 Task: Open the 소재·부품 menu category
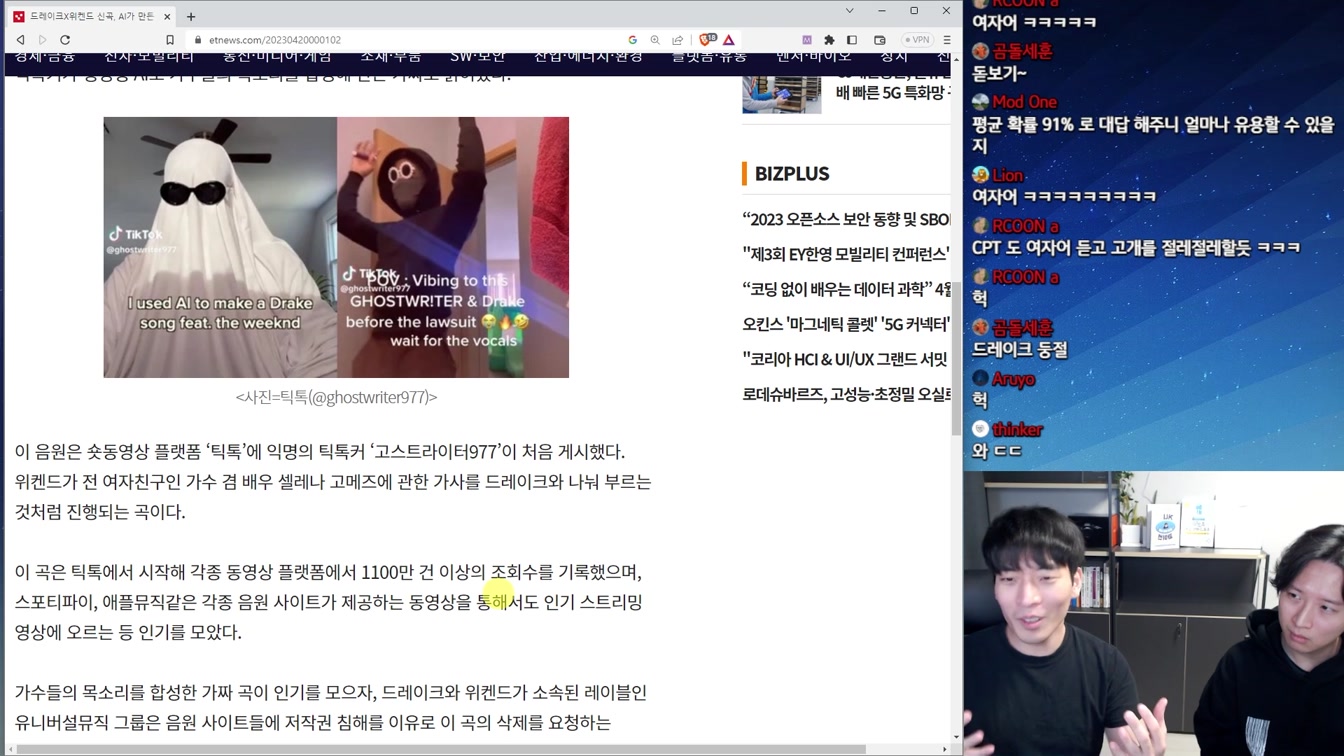(391, 56)
